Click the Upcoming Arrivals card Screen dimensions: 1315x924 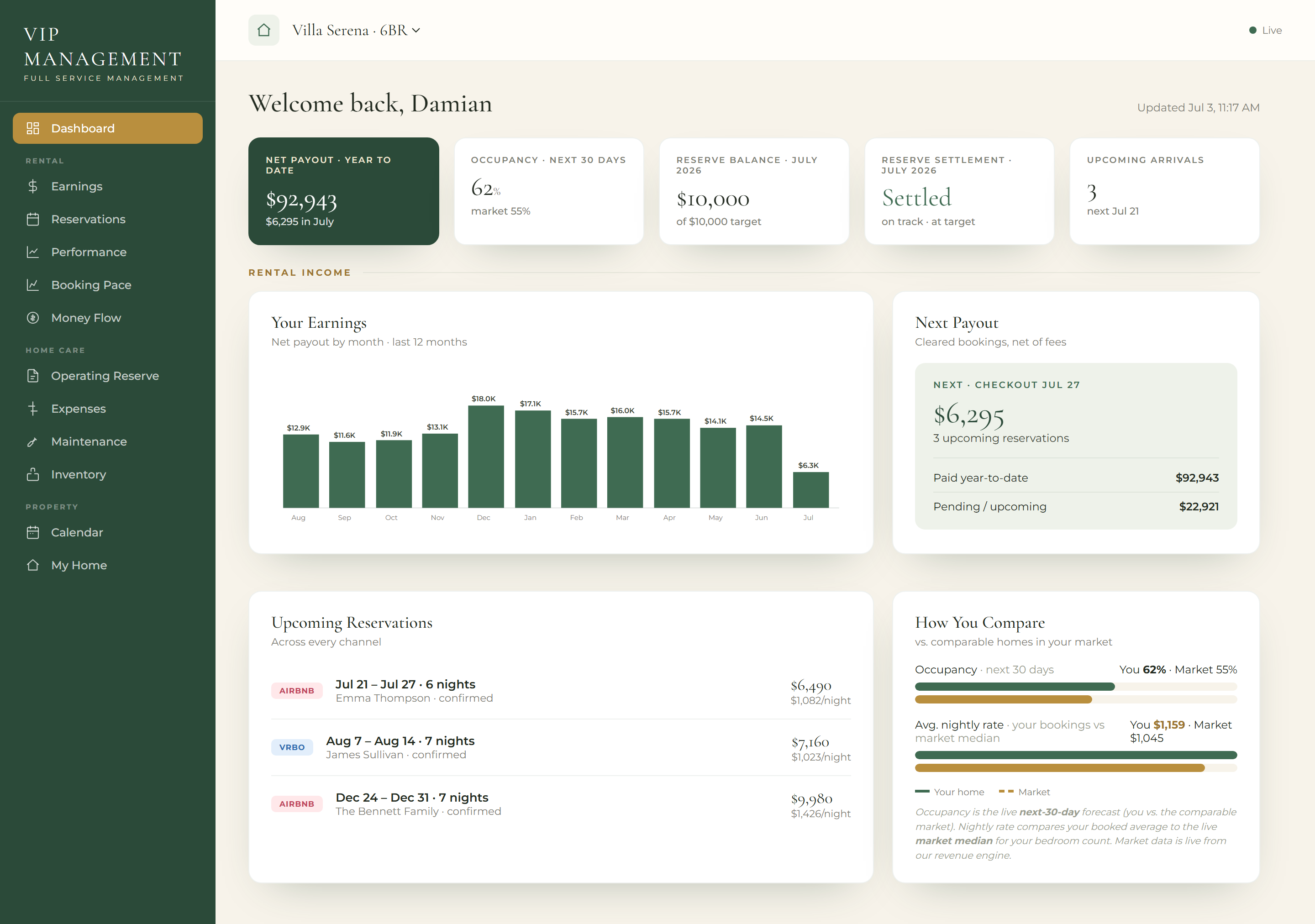coord(1164,191)
